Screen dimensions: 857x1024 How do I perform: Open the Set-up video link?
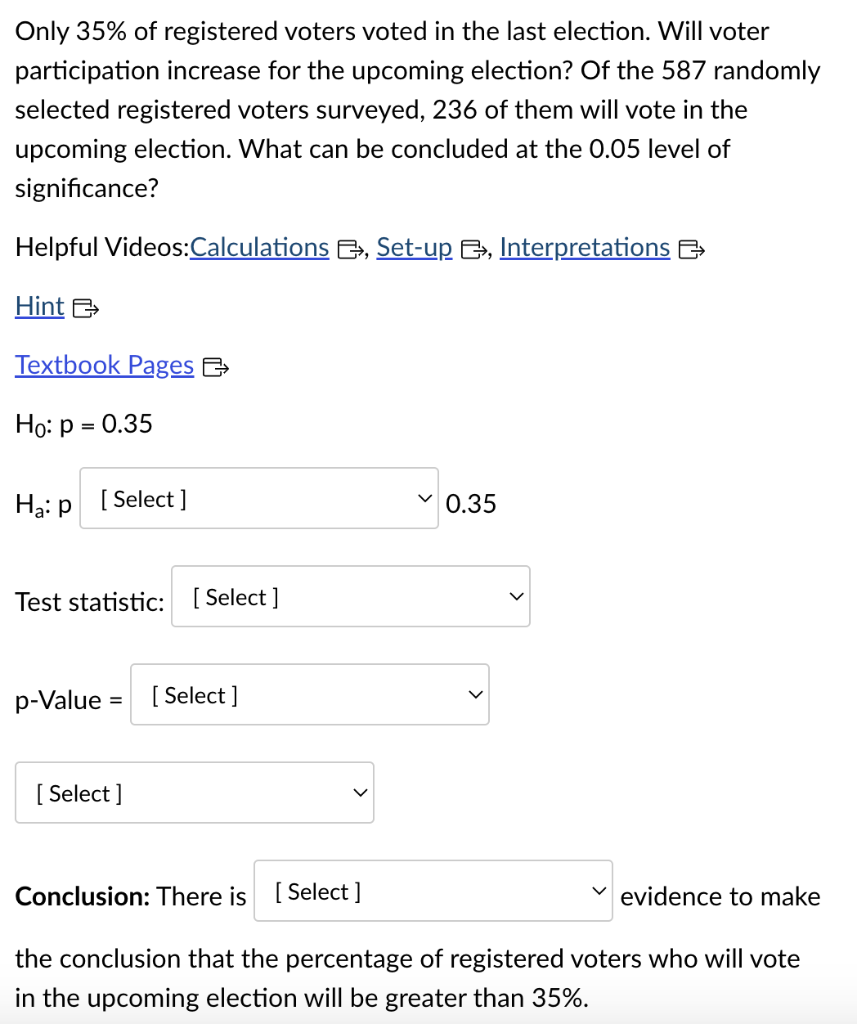414,247
